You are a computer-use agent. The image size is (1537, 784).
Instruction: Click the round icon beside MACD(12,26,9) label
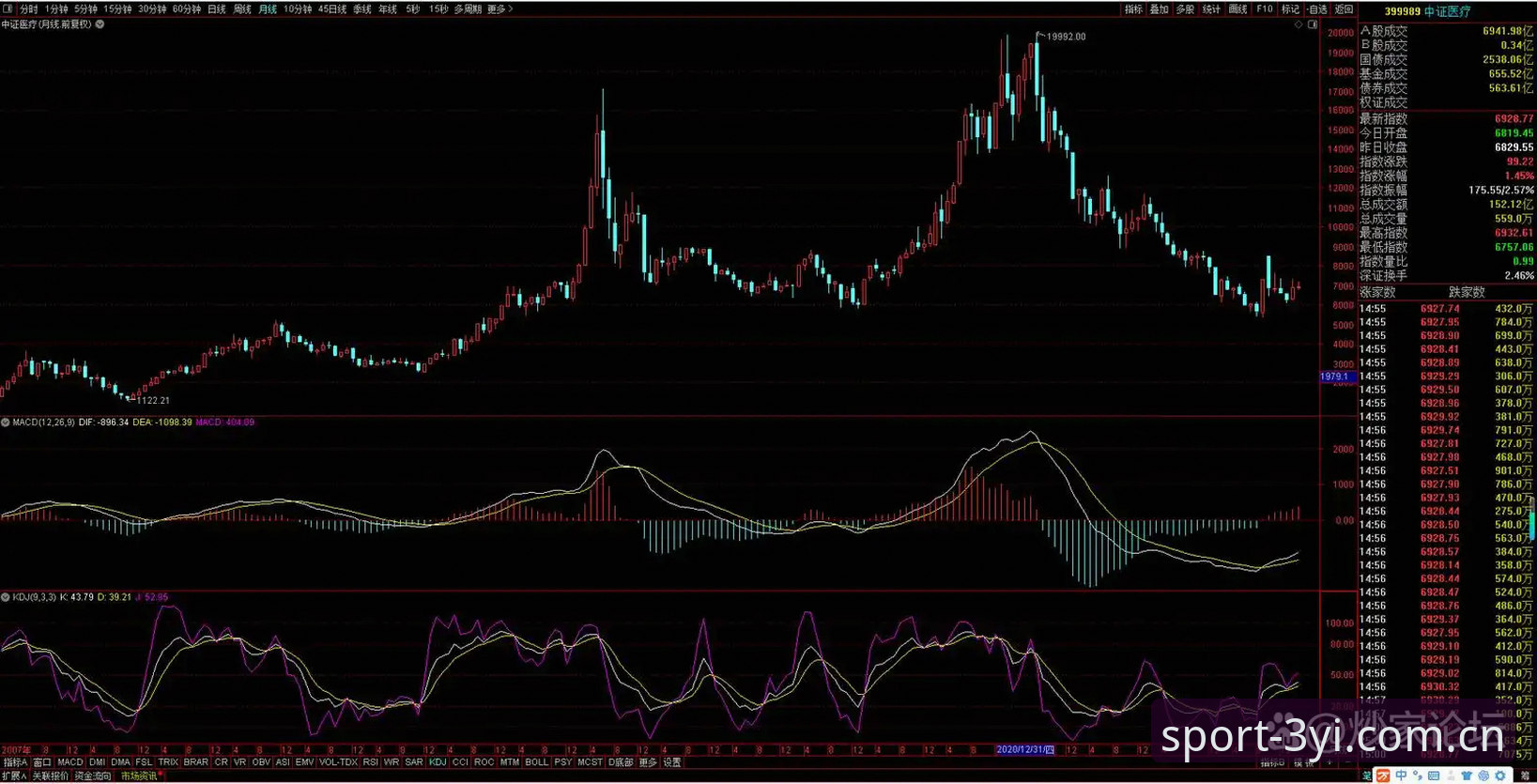click(x=6, y=423)
